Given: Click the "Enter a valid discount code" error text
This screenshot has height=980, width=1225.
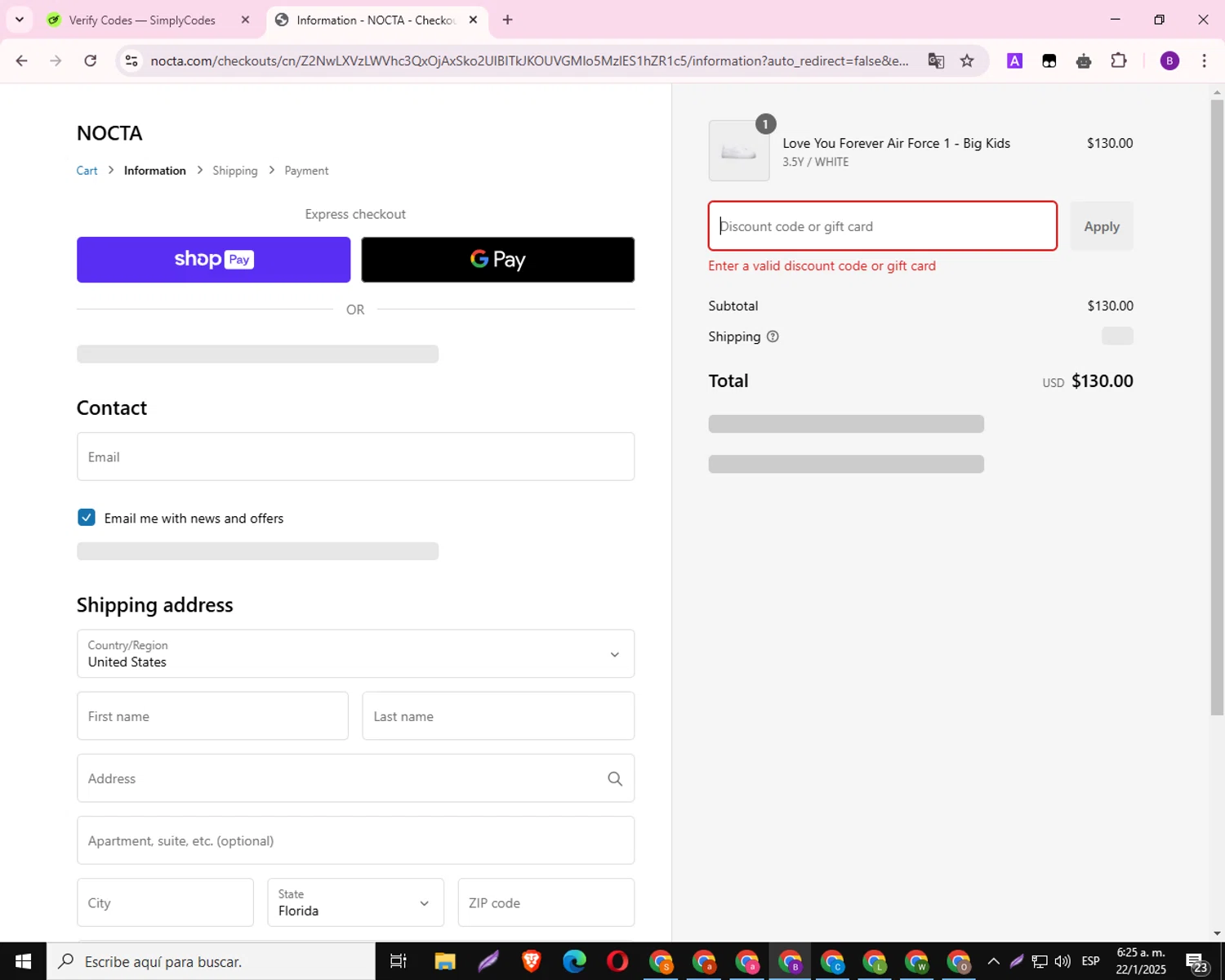Looking at the screenshot, I should (822, 266).
